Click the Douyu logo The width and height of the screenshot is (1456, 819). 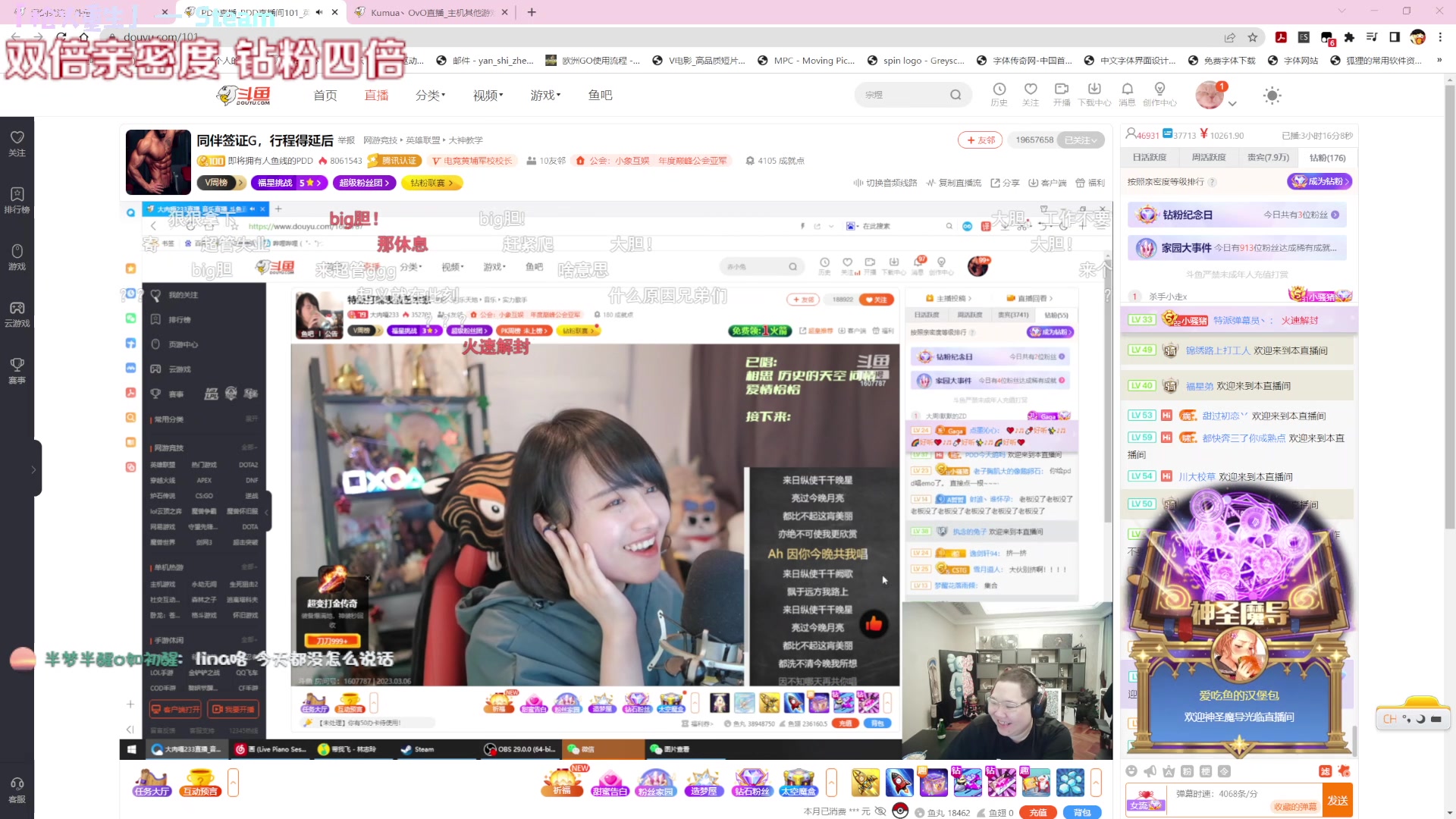(x=243, y=95)
